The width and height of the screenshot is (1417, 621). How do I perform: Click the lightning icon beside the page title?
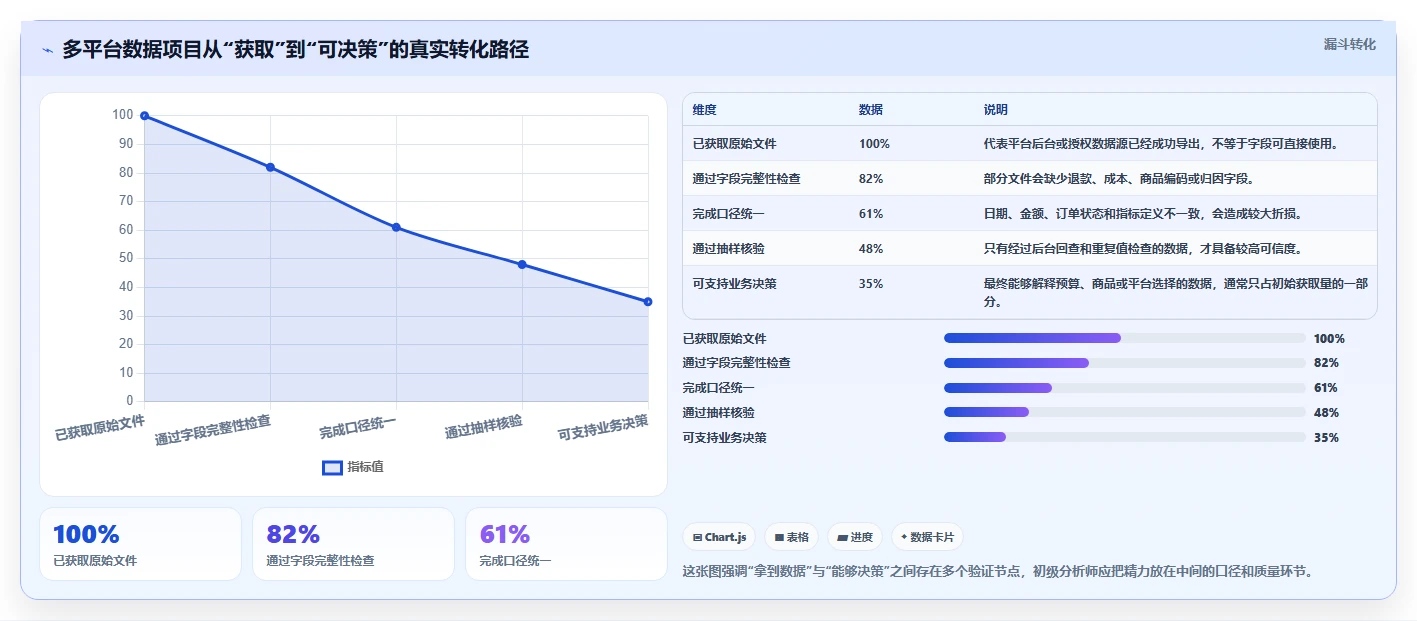(x=47, y=50)
